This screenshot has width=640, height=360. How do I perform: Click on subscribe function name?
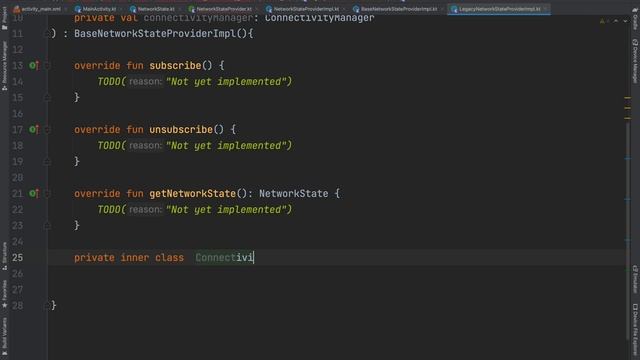pos(175,65)
